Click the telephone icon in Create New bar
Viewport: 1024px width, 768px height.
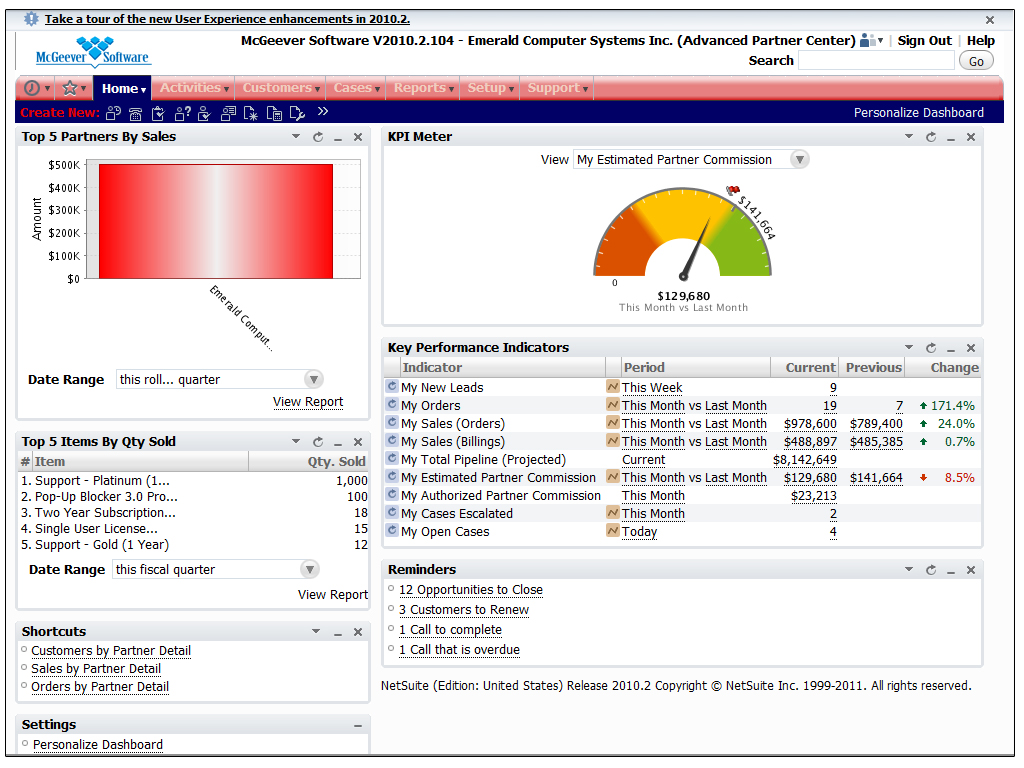tap(135, 113)
